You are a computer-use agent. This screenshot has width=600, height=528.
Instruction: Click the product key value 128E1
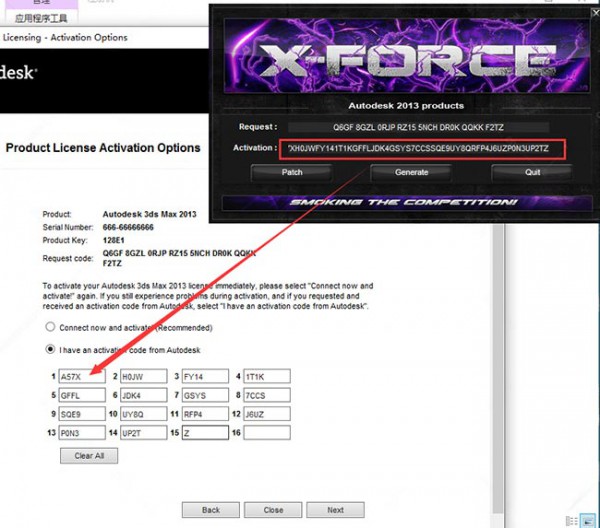click(113, 240)
